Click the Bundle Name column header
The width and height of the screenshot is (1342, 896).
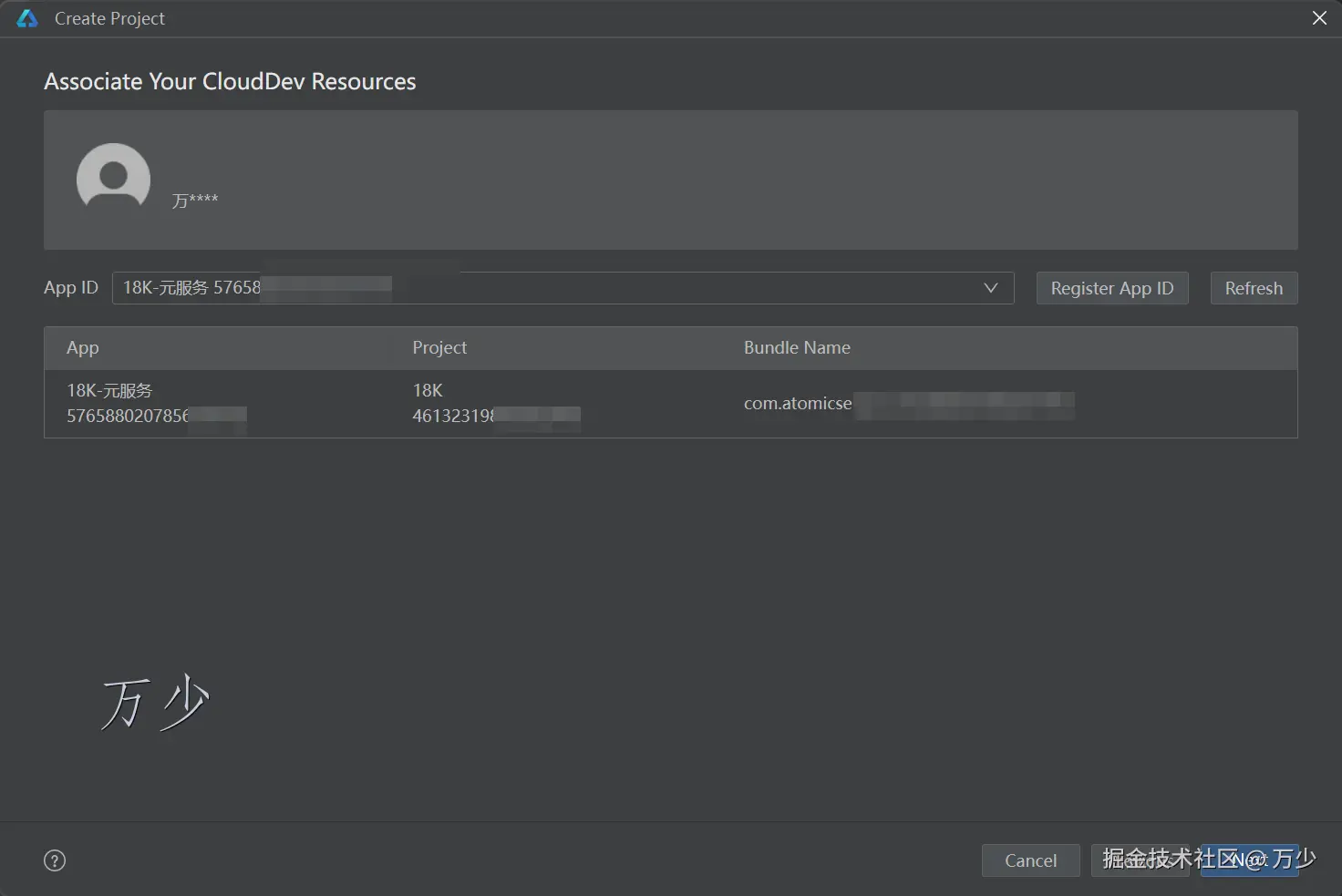tap(797, 347)
